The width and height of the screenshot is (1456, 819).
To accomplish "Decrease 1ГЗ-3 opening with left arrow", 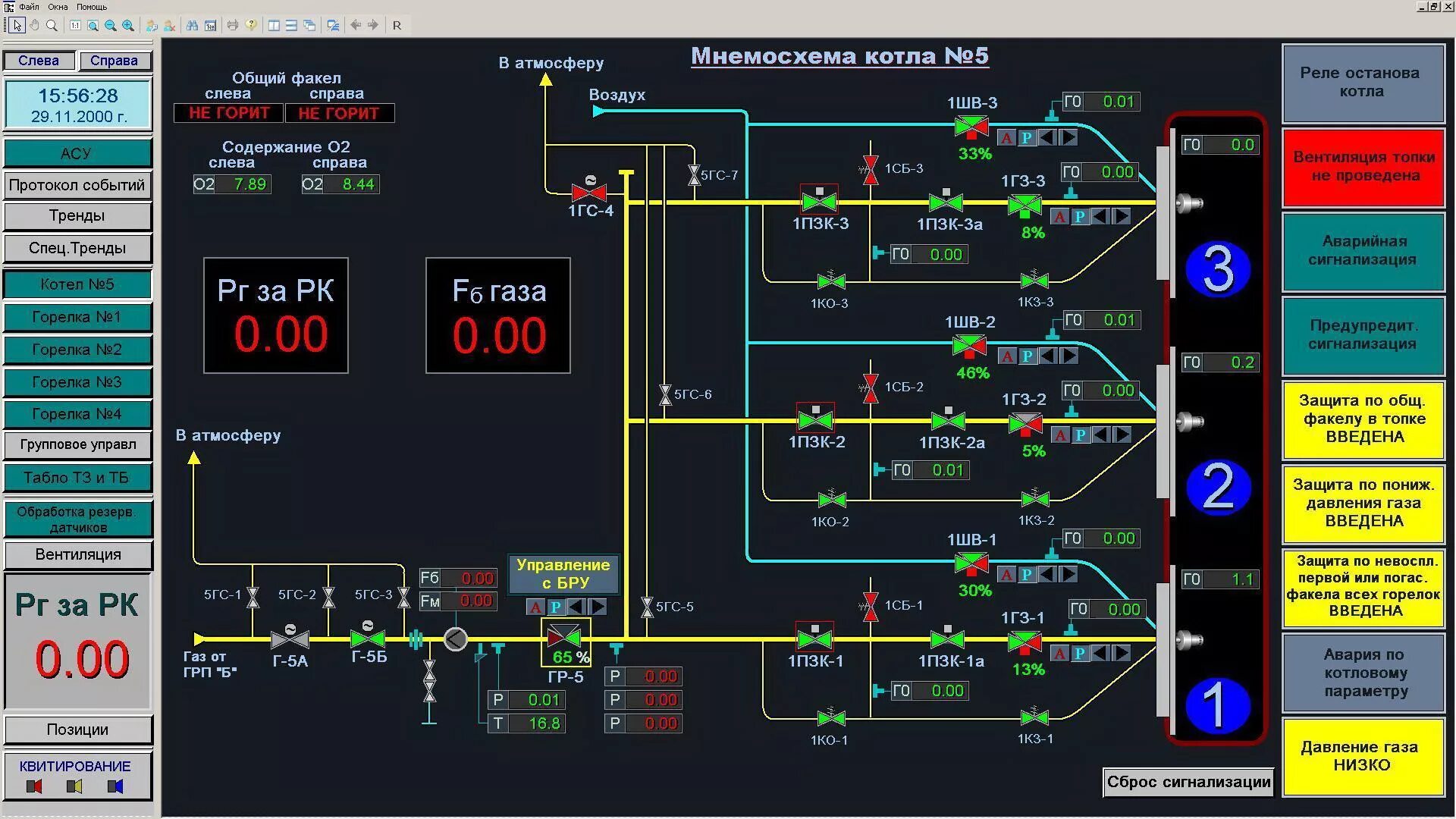I will pyautogui.click(x=1100, y=217).
